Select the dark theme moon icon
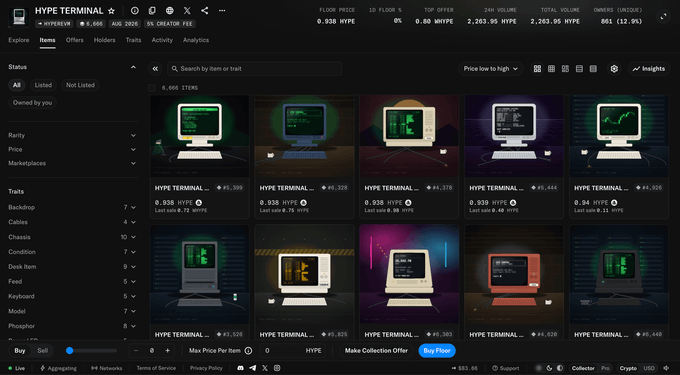The width and height of the screenshot is (680, 375). pyautogui.click(x=549, y=368)
